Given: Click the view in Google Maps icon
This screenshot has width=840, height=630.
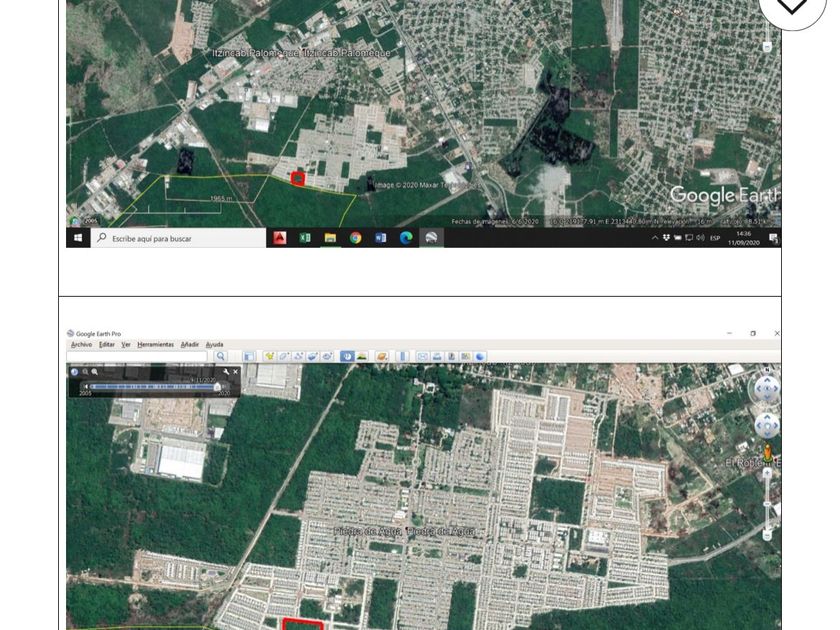Looking at the screenshot, I should (466, 356).
